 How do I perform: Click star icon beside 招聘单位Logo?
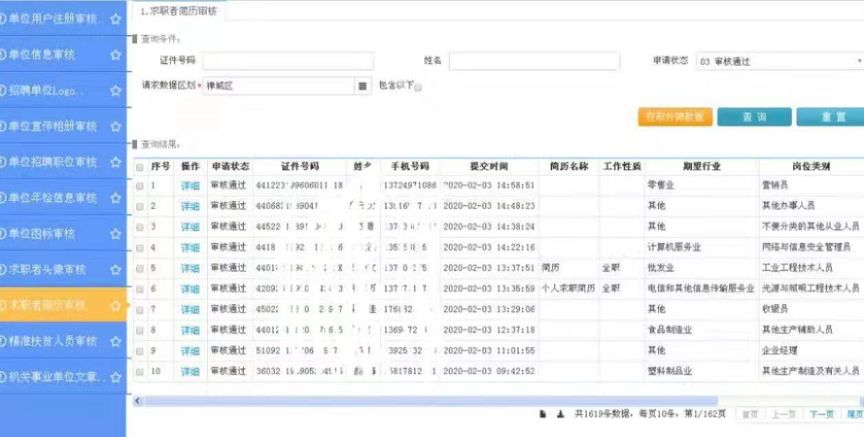pos(115,91)
